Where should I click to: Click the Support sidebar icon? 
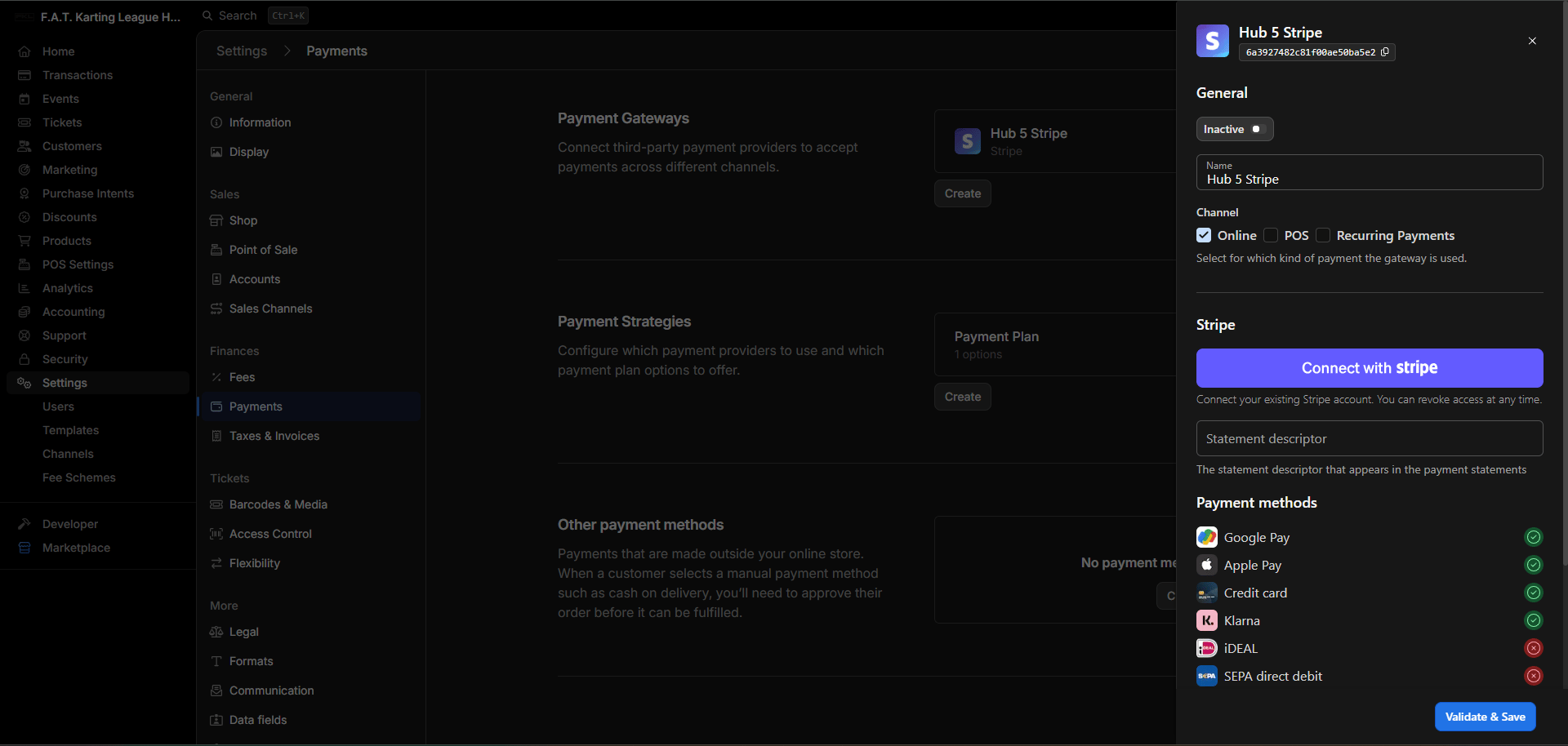[24, 335]
